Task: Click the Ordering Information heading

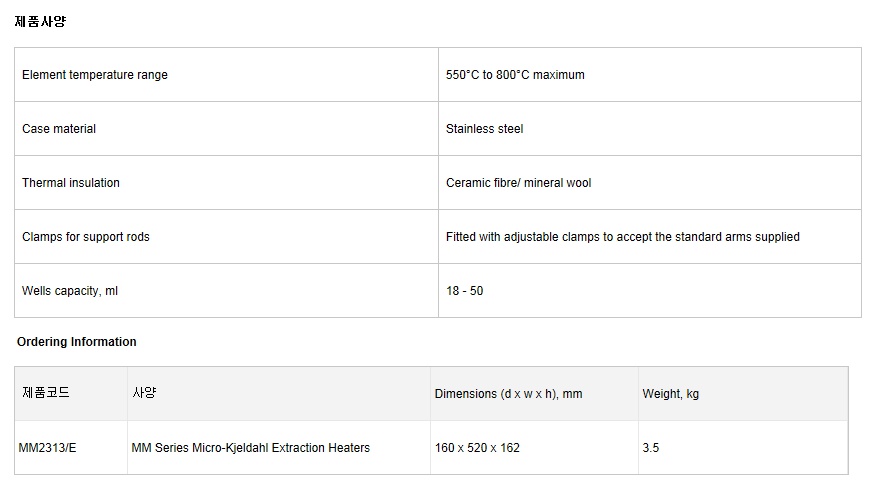Action: (x=77, y=342)
